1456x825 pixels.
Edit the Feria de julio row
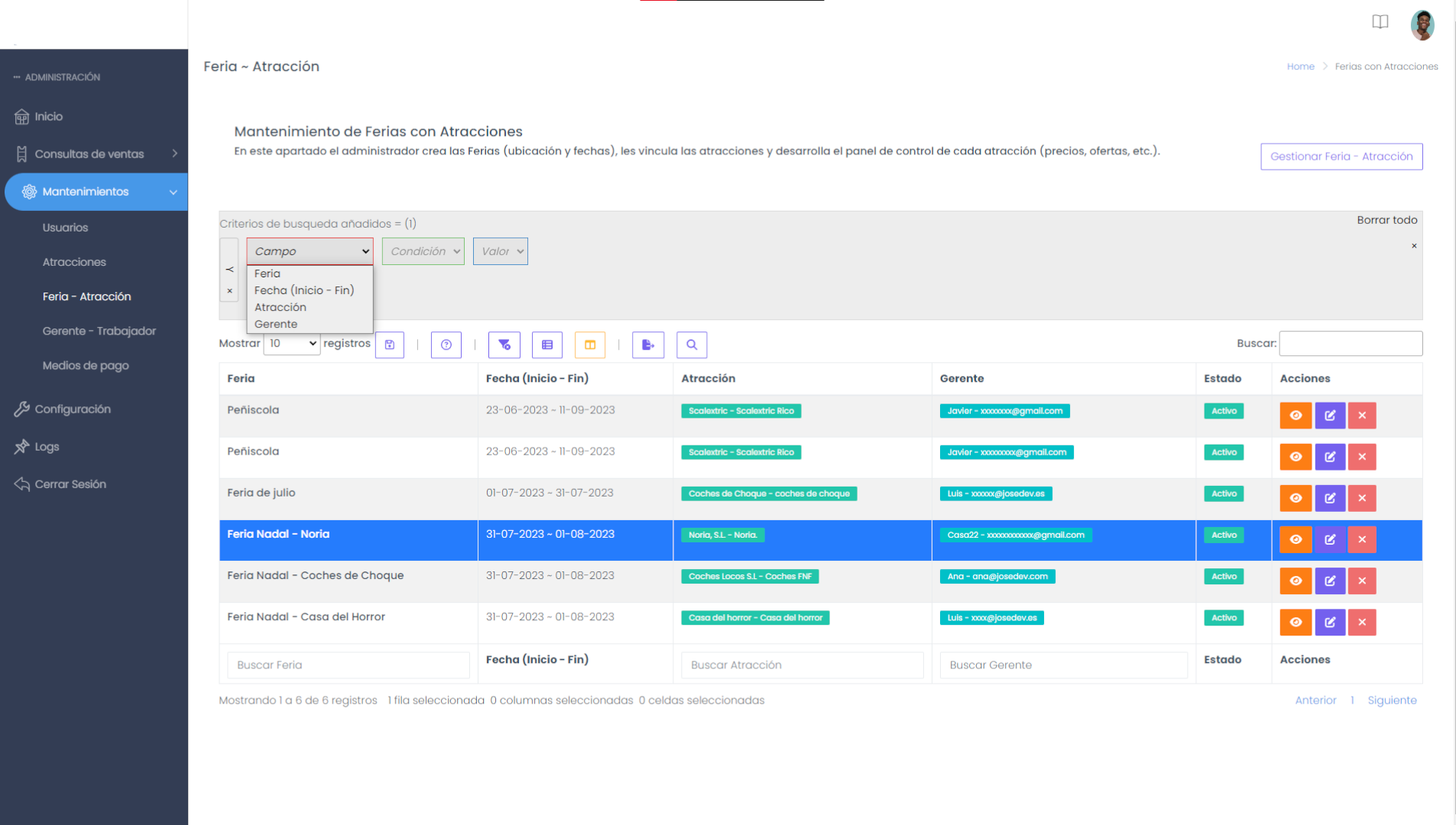click(1330, 498)
